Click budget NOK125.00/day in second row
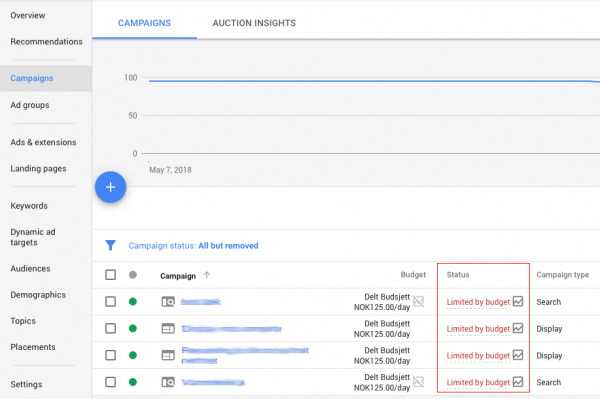Image resolution: width=600 pixels, height=399 pixels. point(382,334)
